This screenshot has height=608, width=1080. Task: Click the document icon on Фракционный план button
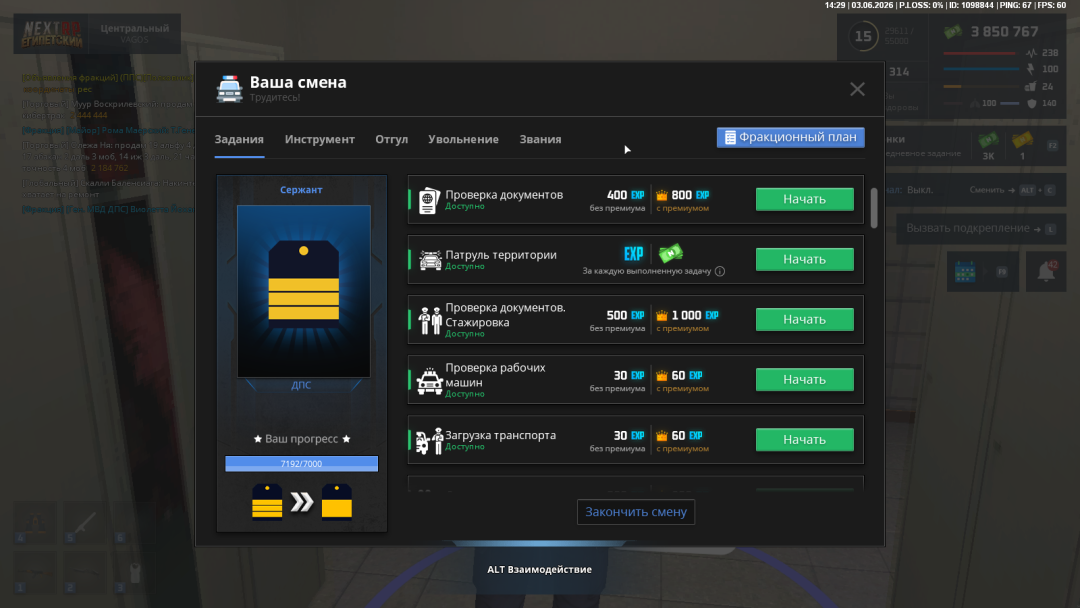tap(730, 138)
